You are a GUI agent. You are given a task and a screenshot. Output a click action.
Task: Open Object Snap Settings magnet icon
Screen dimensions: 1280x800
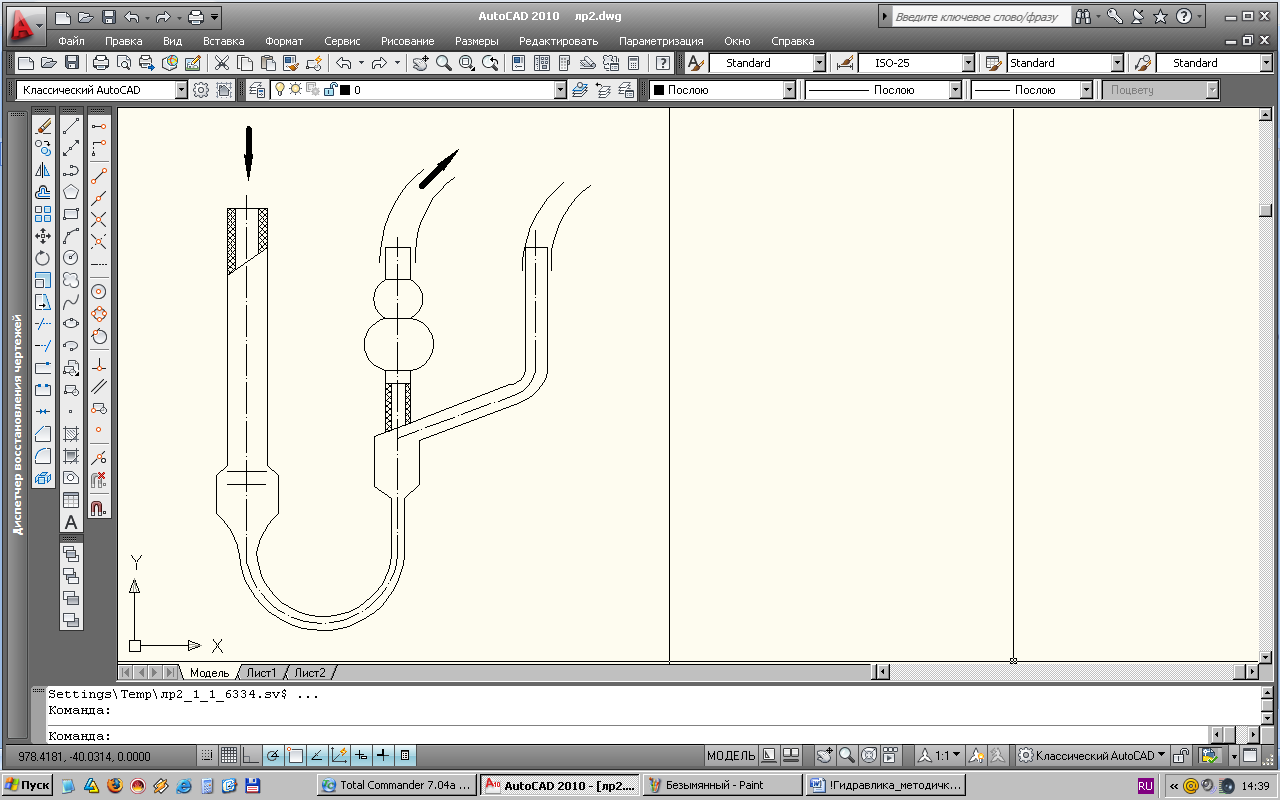coord(99,507)
